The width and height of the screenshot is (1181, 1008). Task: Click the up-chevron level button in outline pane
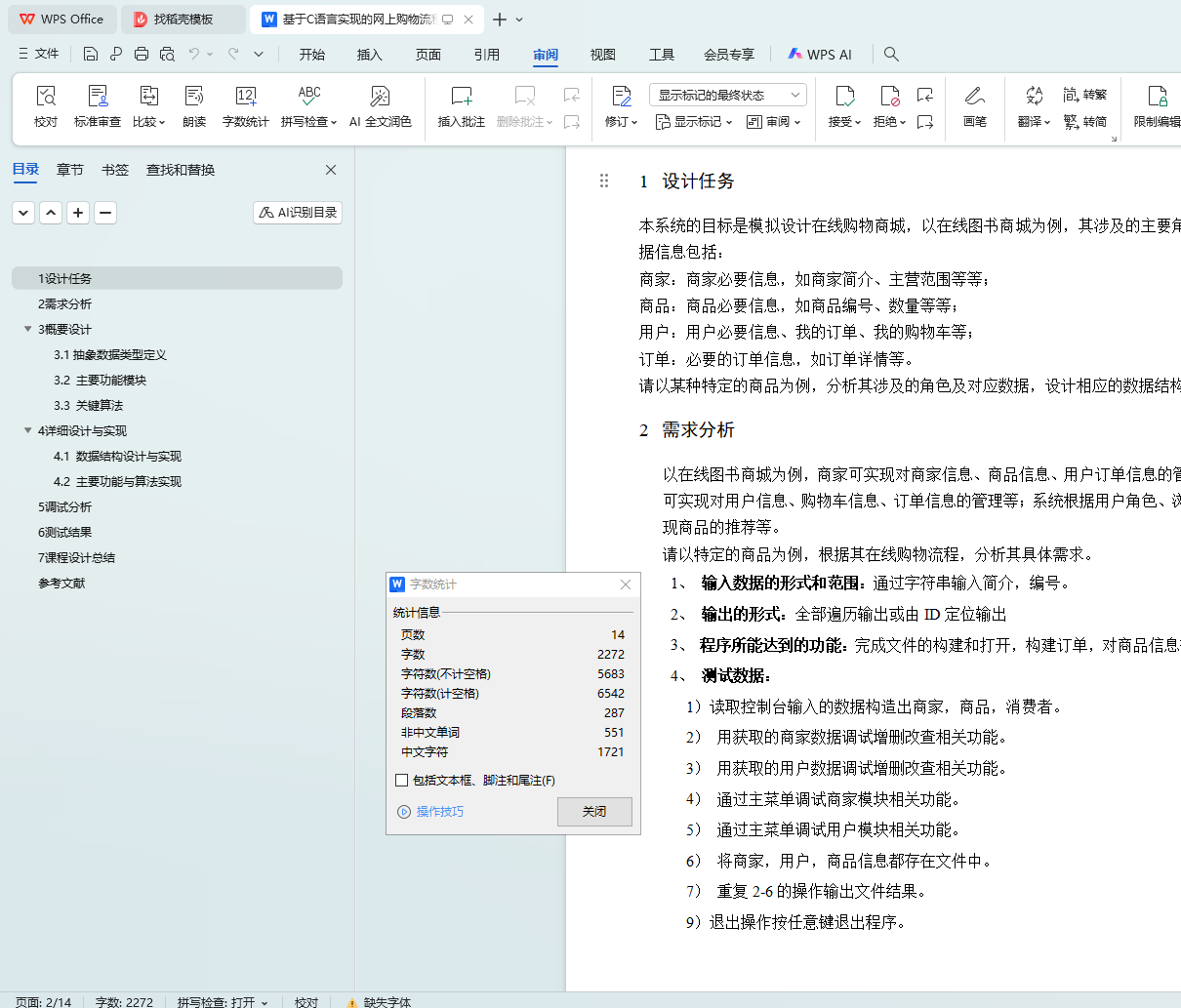[51, 212]
